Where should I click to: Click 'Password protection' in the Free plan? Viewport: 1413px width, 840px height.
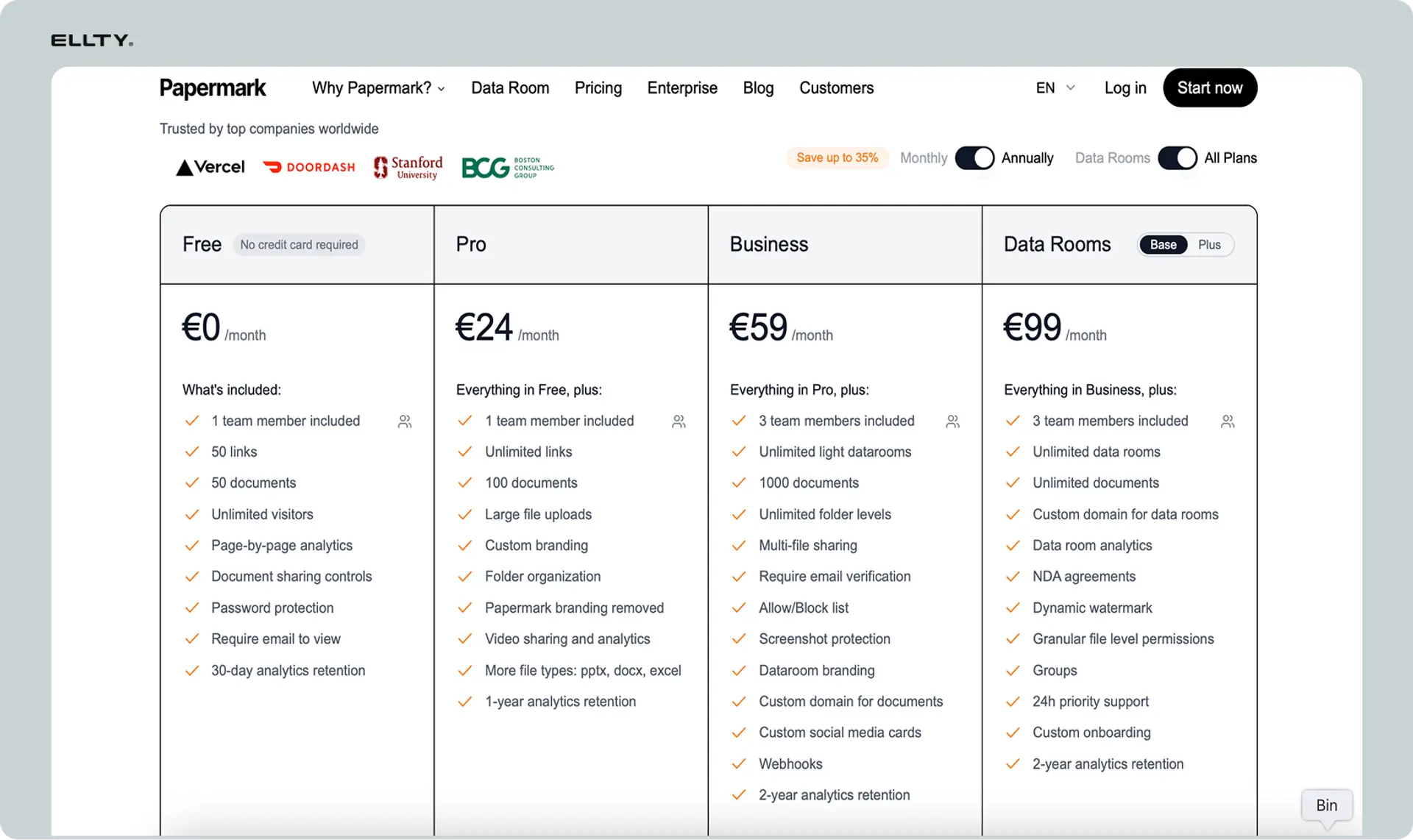coord(272,608)
